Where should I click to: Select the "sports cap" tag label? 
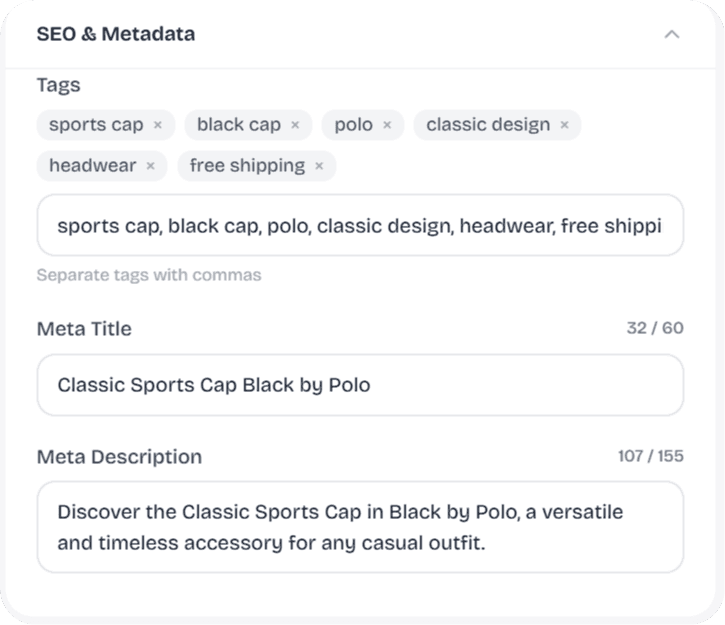pos(96,125)
